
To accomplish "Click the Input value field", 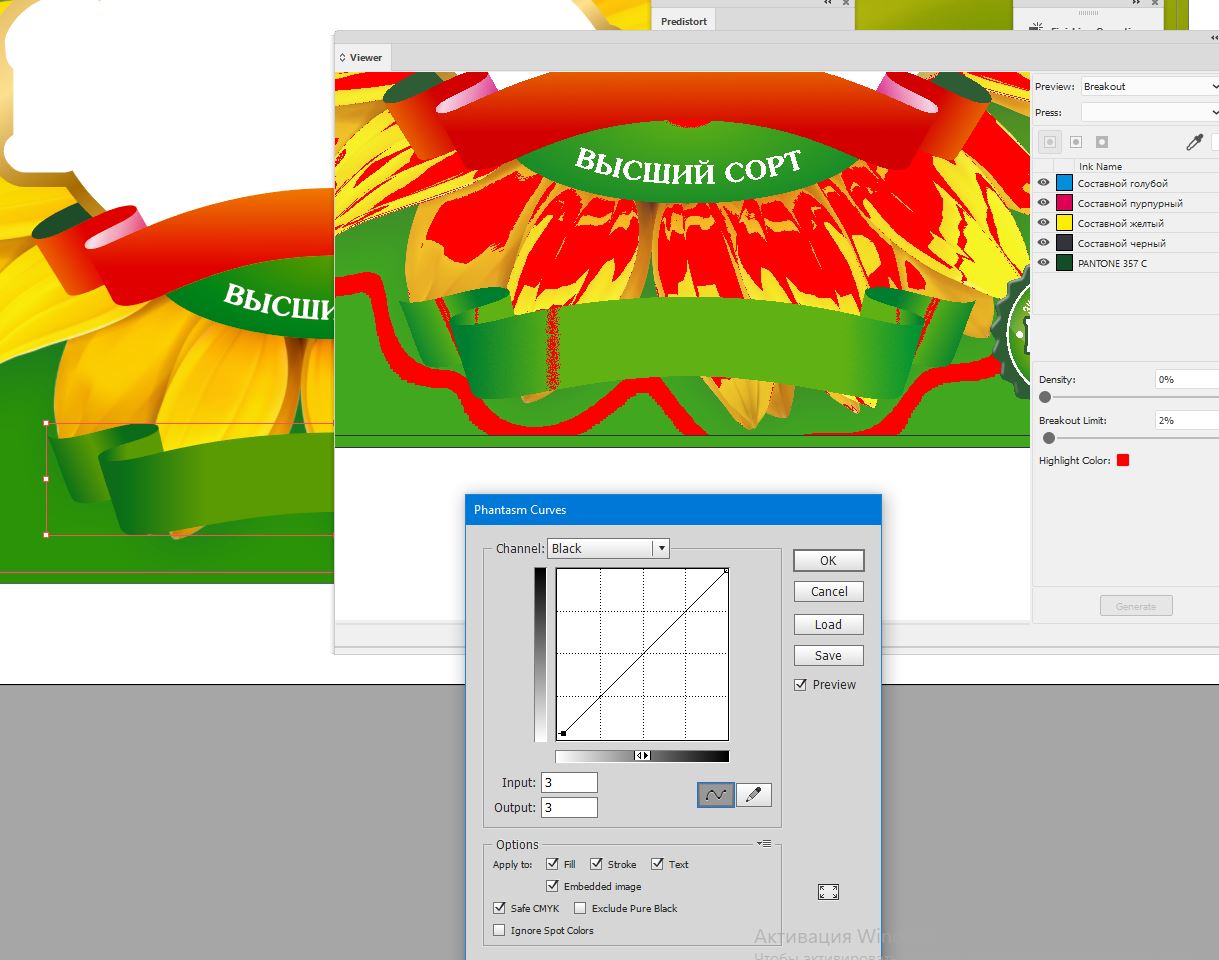I will (x=569, y=783).
